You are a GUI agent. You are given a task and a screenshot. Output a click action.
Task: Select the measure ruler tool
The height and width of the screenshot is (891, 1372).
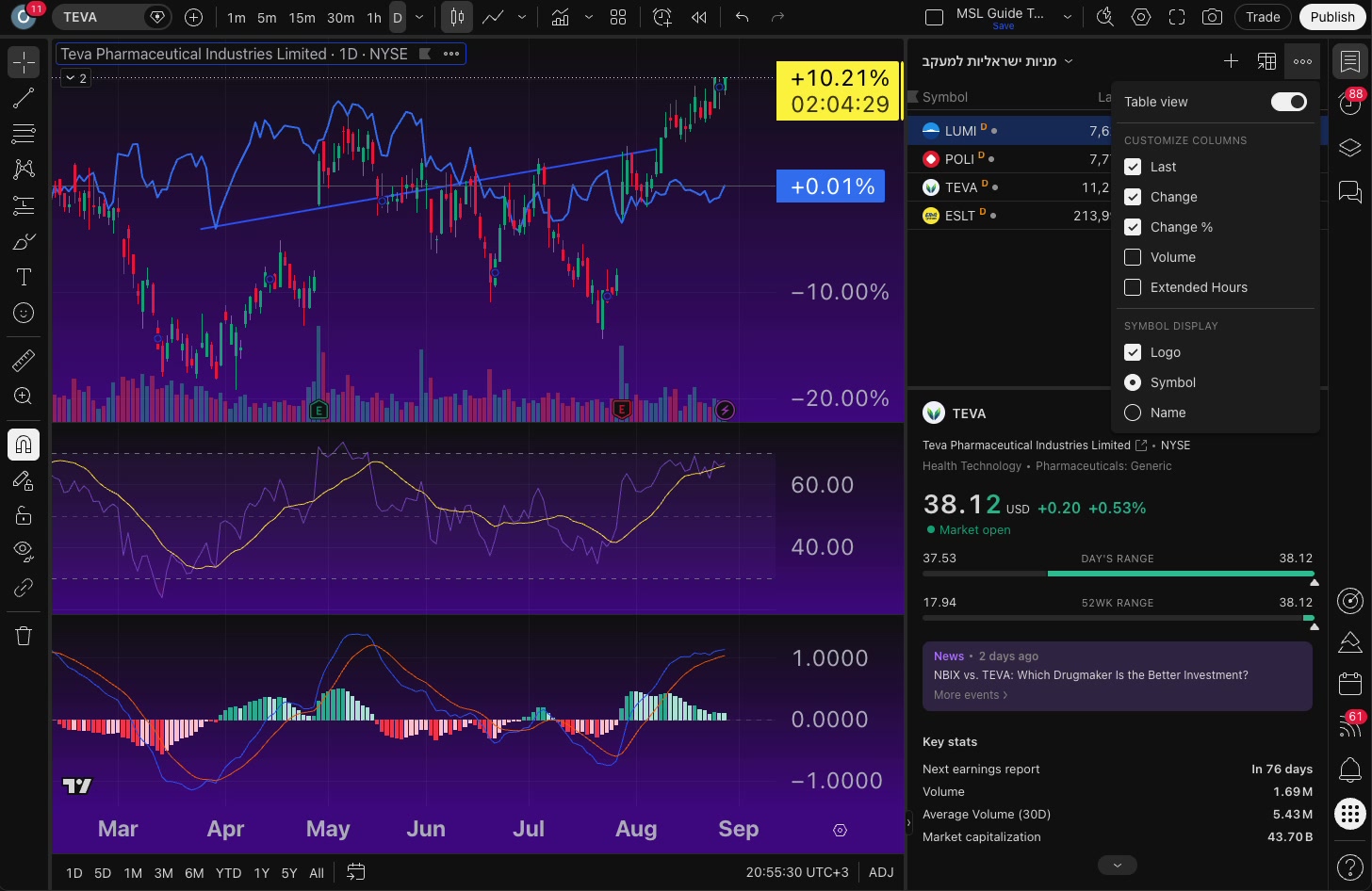coord(24,360)
